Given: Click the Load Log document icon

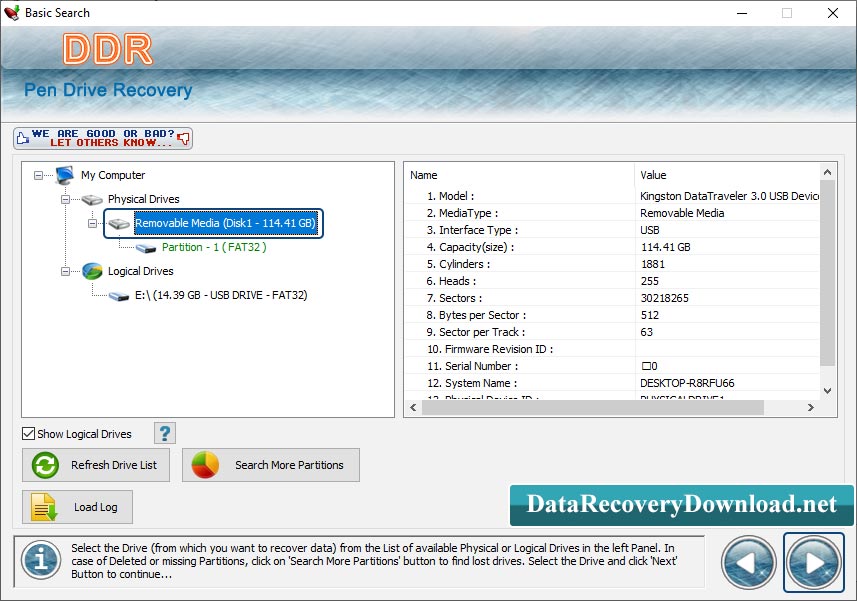Looking at the screenshot, I should tap(44, 507).
